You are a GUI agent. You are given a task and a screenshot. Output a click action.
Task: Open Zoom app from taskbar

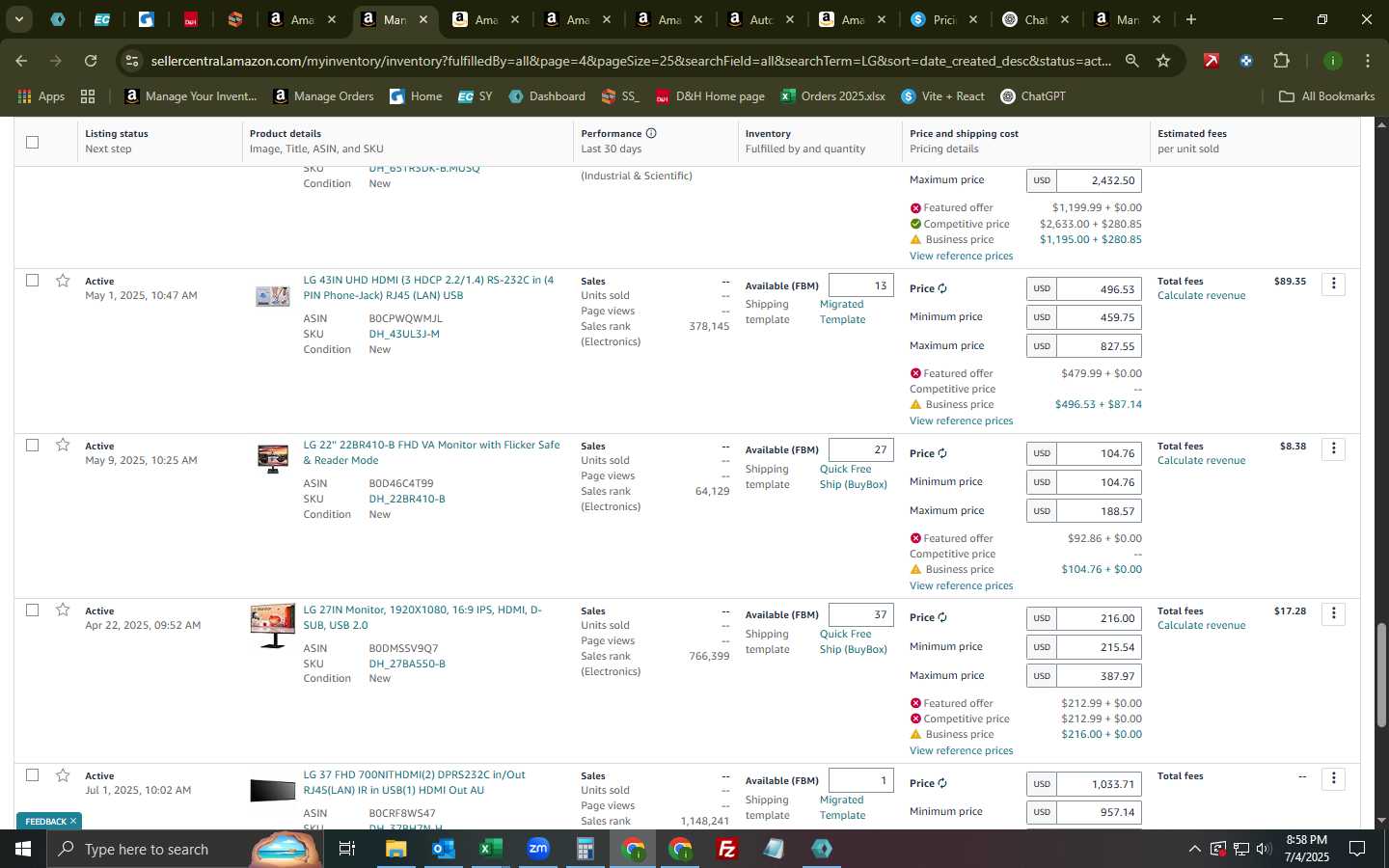(538, 849)
